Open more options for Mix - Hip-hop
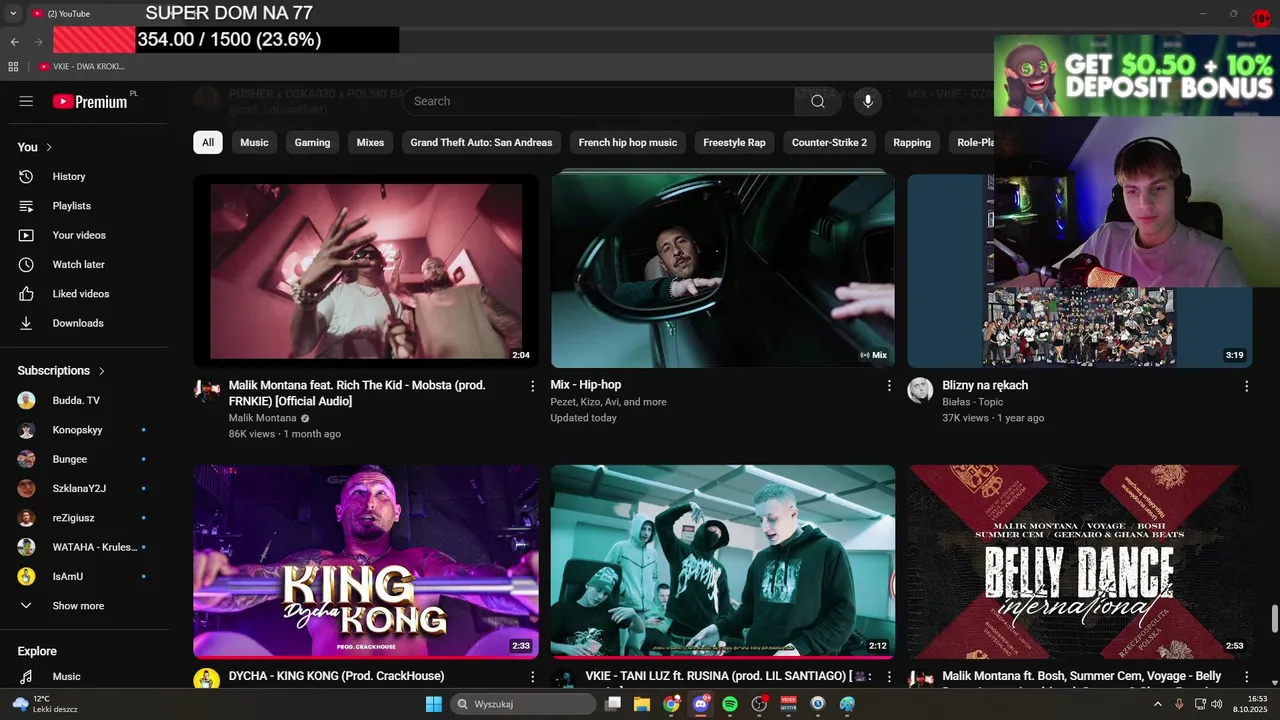 click(x=889, y=386)
